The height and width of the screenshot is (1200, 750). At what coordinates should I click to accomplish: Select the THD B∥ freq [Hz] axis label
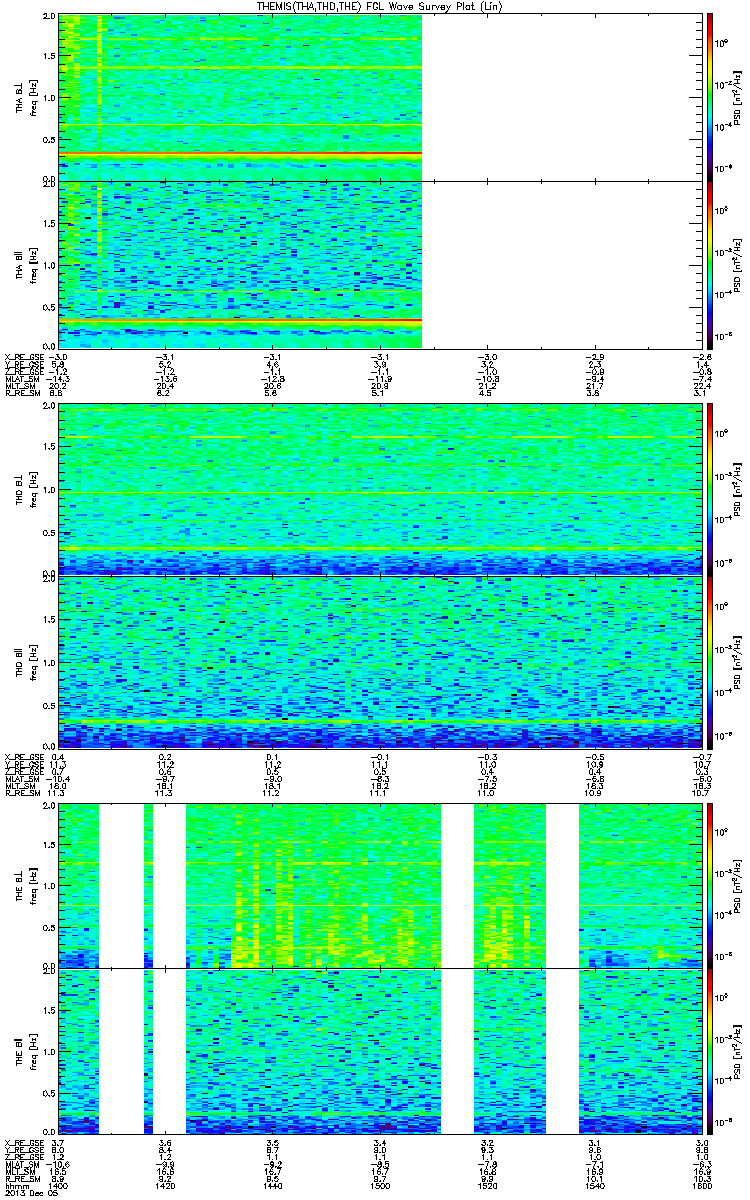[x=26, y=661]
